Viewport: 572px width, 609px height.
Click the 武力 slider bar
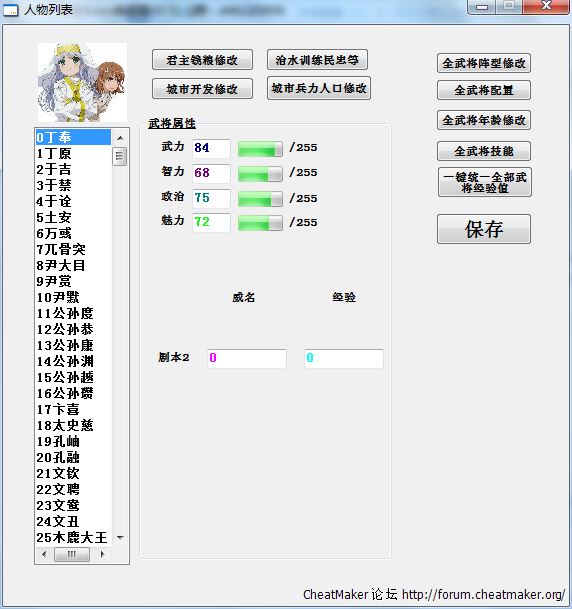coord(260,149)
